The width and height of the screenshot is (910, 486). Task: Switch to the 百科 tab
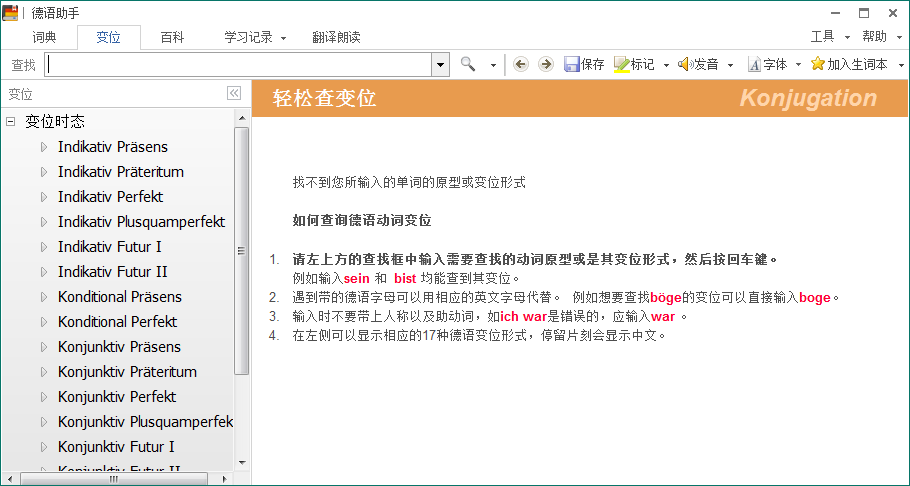[172, 37]
